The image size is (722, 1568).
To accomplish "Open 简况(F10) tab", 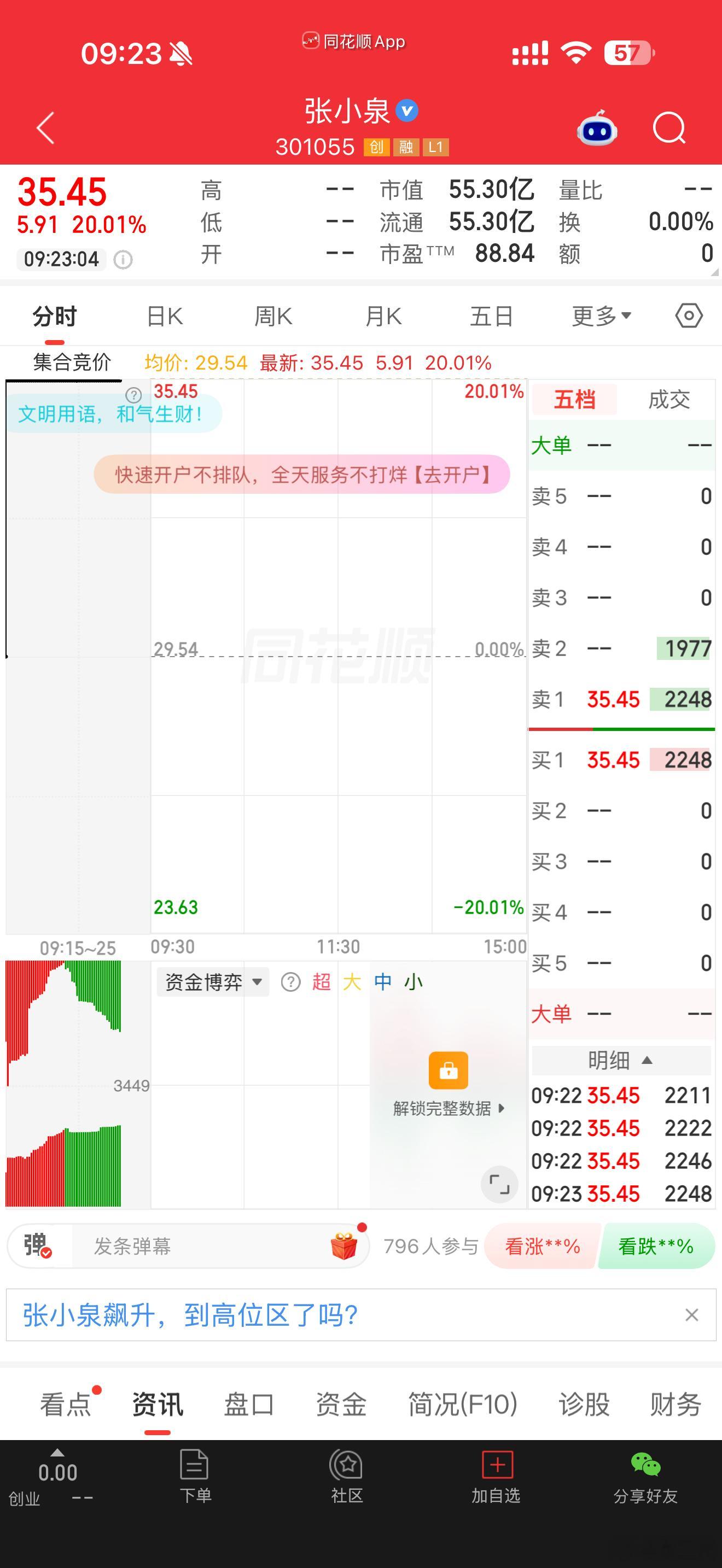I will (463, 1405).
